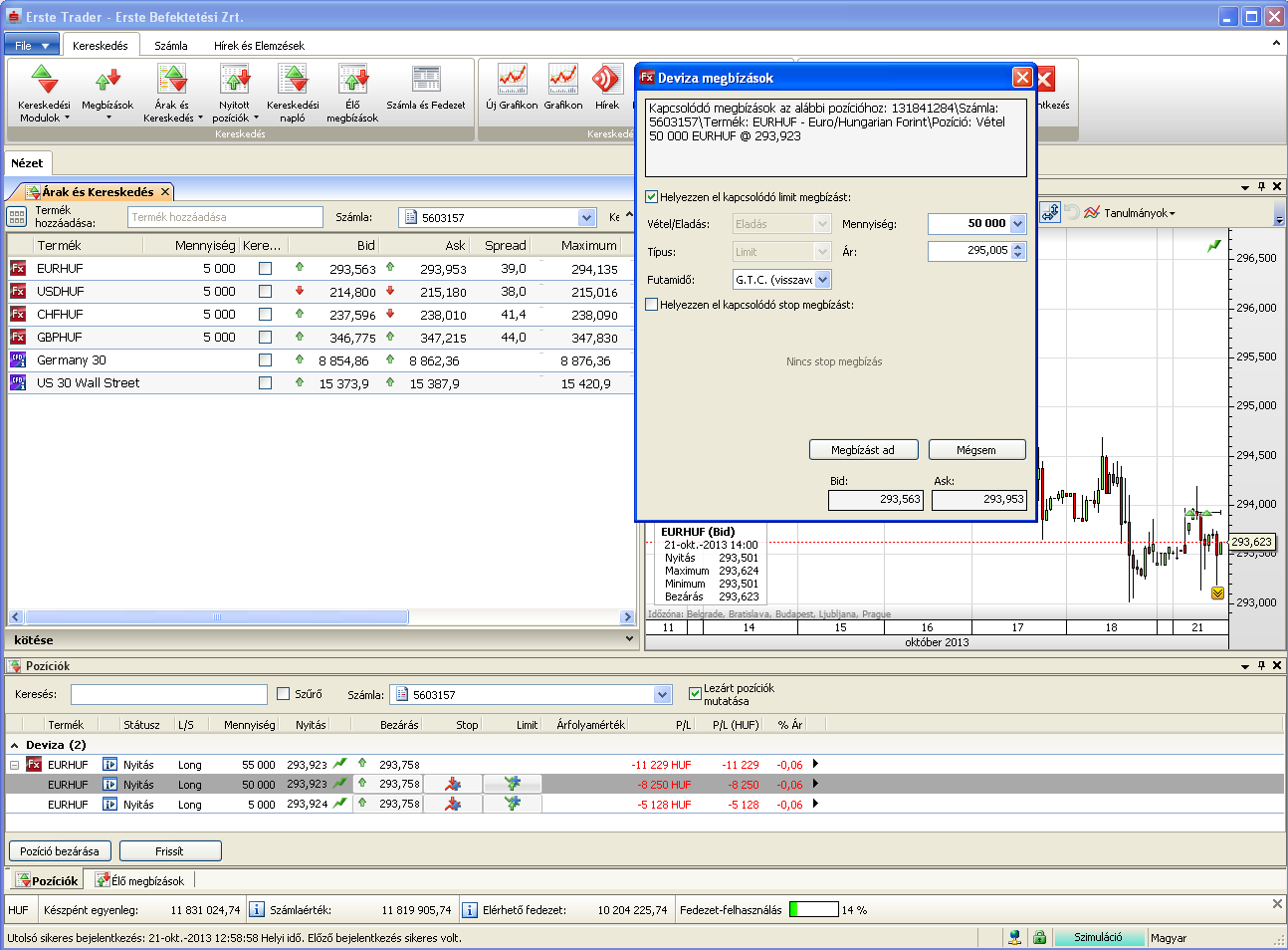Check Helyezzen el kapcsolódó stop megbízást
Screen dimensions: 1288x950
pos(652,305)
